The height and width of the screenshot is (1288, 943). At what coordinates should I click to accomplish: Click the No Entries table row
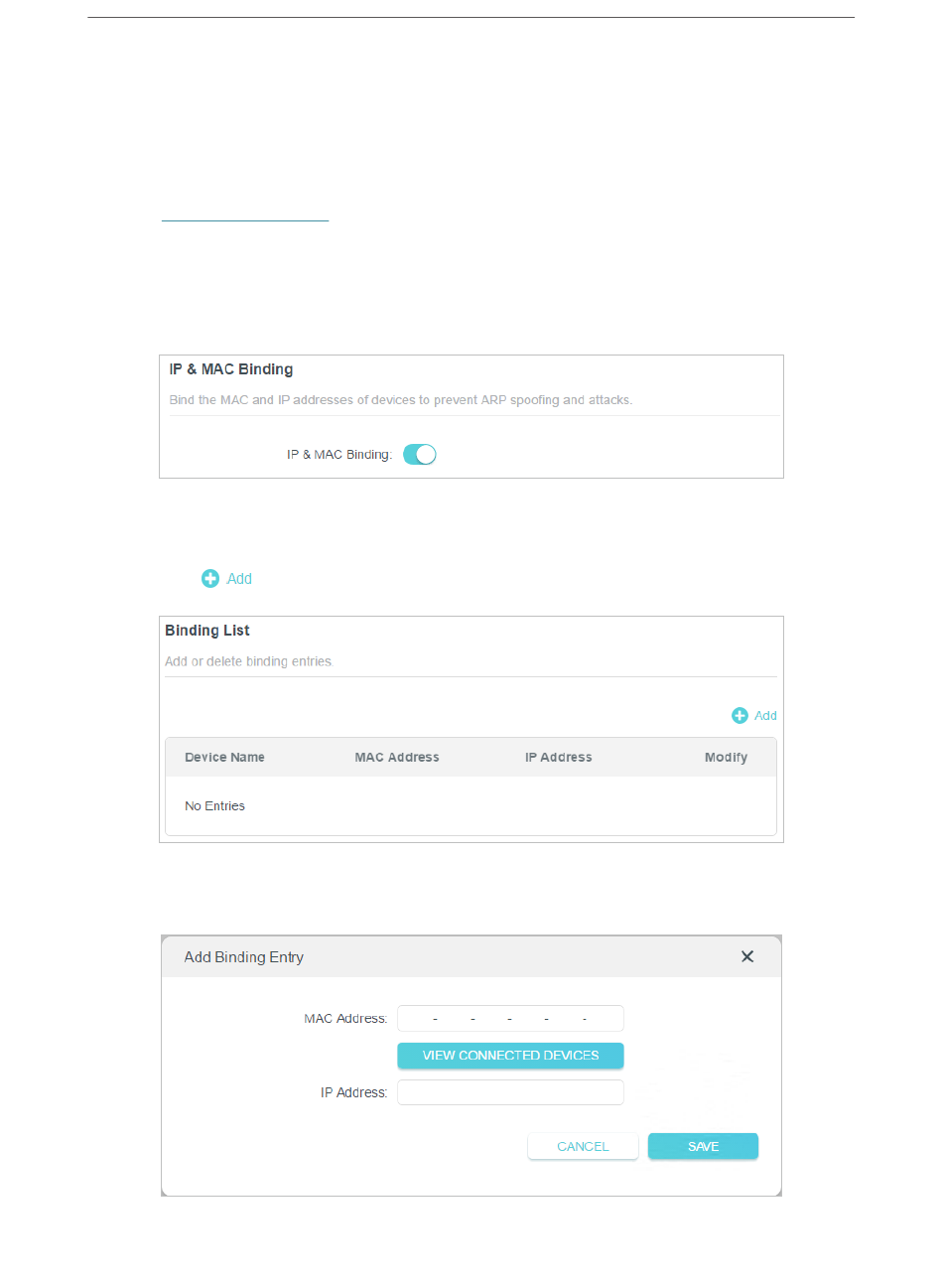(471, 806)
